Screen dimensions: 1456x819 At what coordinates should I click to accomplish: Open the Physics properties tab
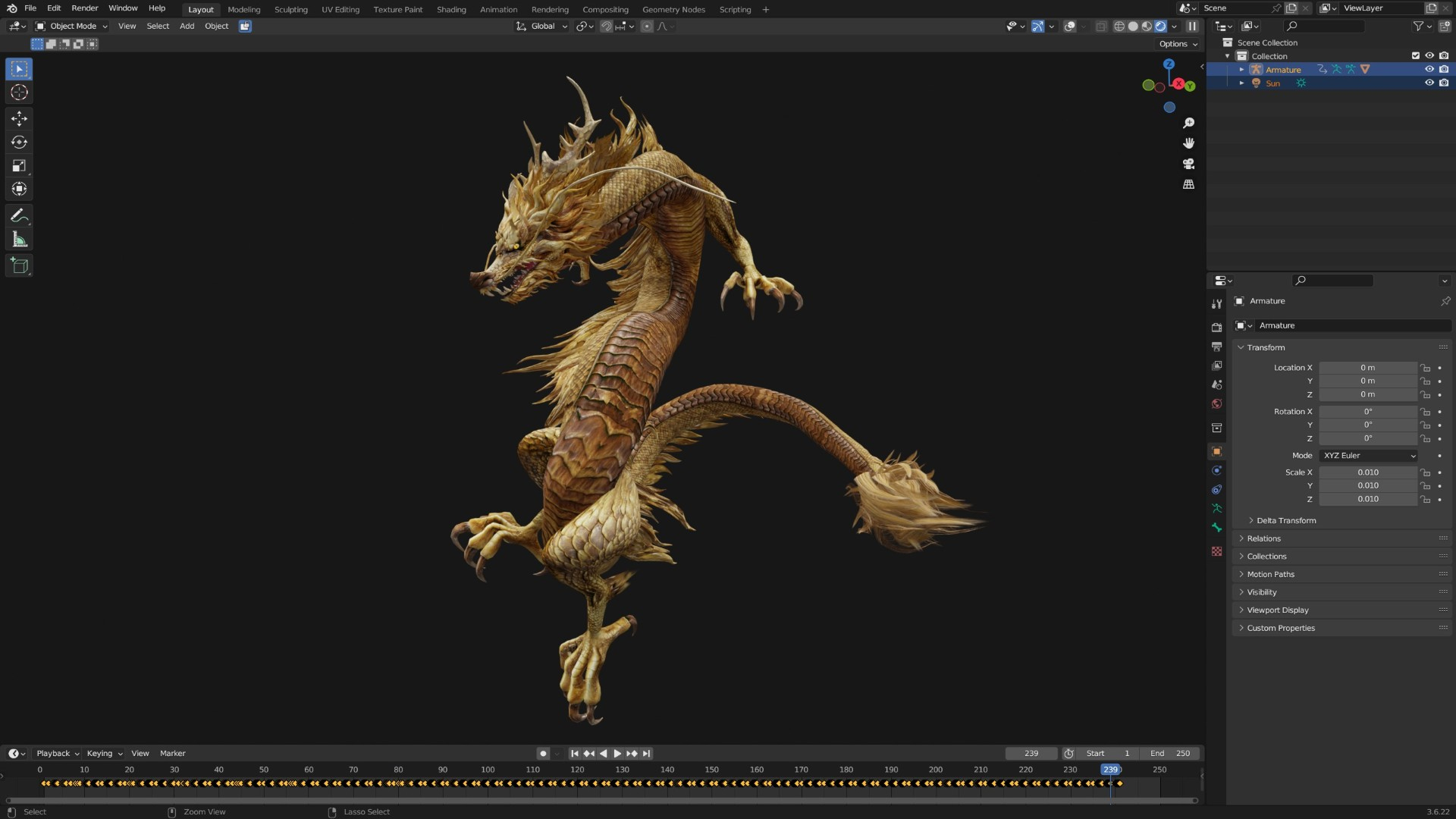pyautogui.click(x=1216, y=470)
